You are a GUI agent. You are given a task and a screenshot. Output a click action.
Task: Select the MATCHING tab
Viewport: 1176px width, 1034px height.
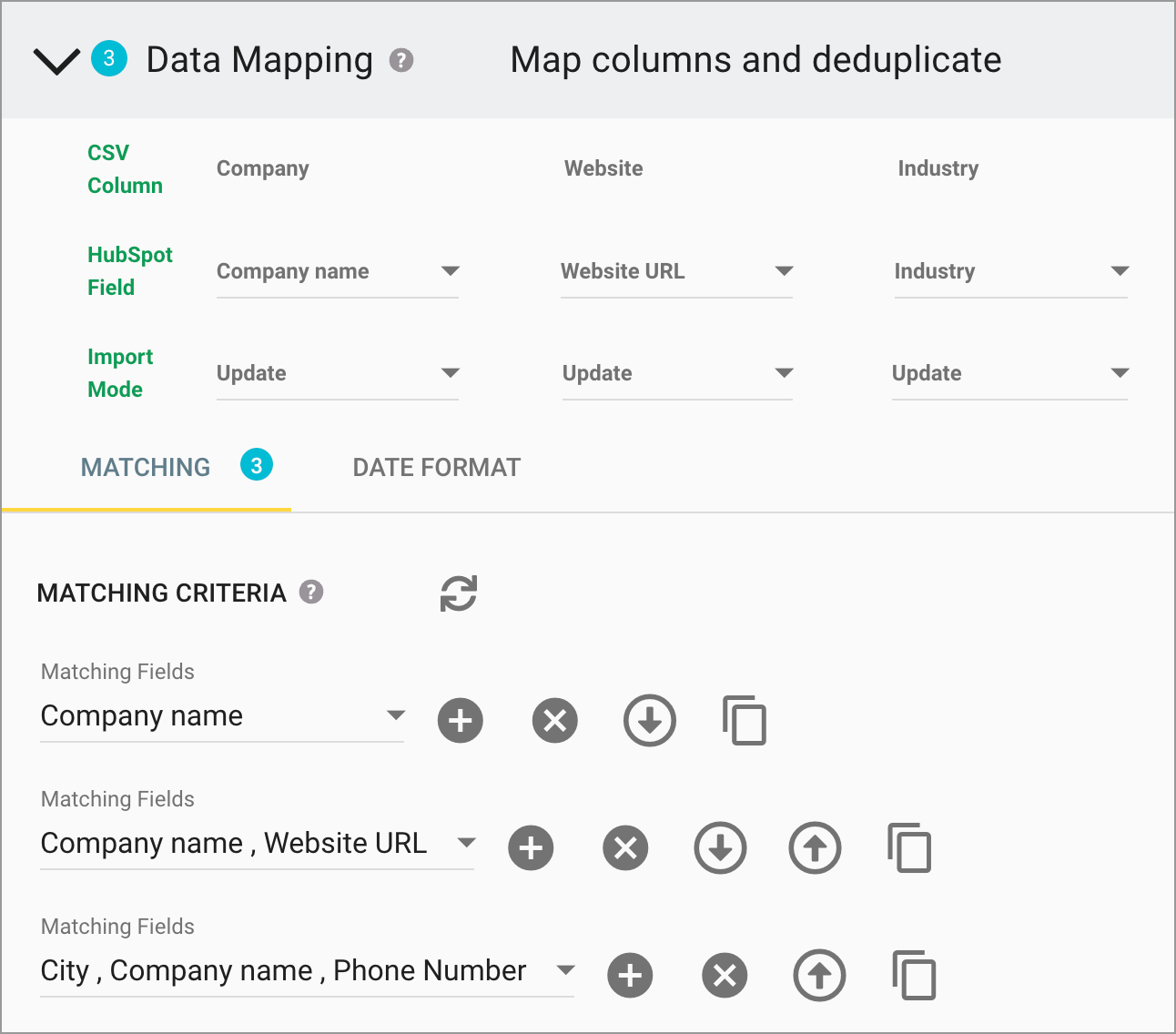tap(145, 467)
